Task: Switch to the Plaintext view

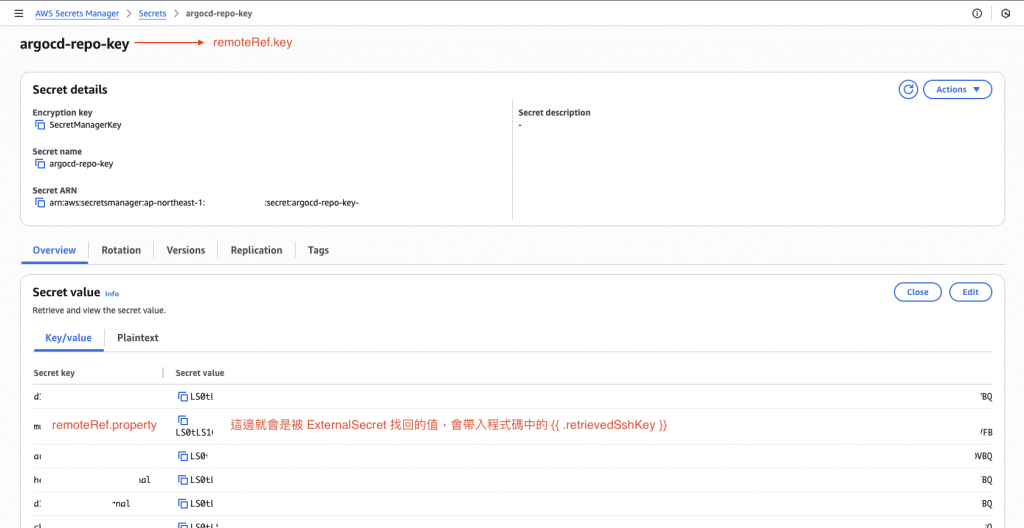Action: coord(138,338)
